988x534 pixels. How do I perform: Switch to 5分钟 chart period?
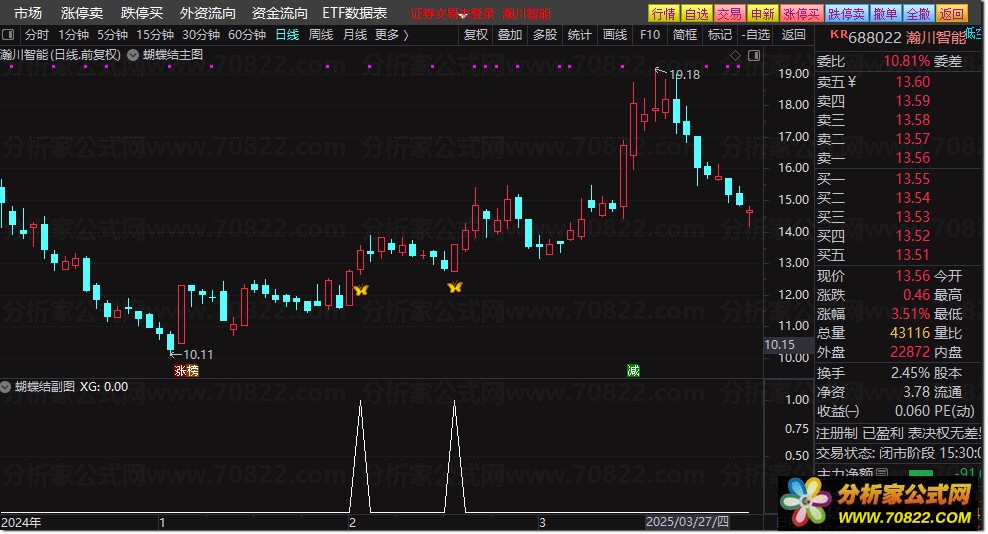coord(112,35)
